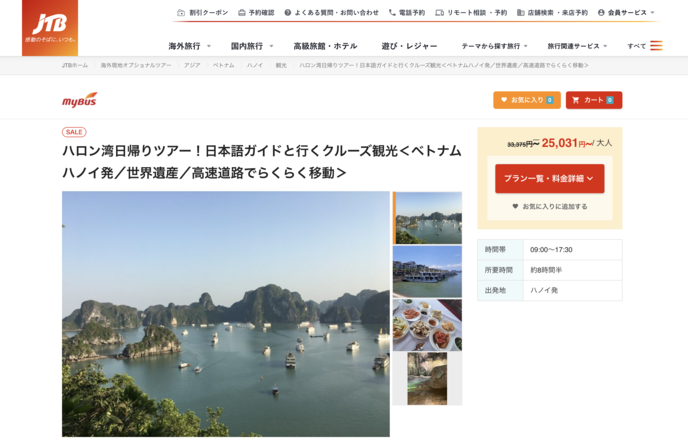Viewport: 688px width, 443px height.
Task: Expand the 海外旅行 dropdown menu
Action: (190, 46)
